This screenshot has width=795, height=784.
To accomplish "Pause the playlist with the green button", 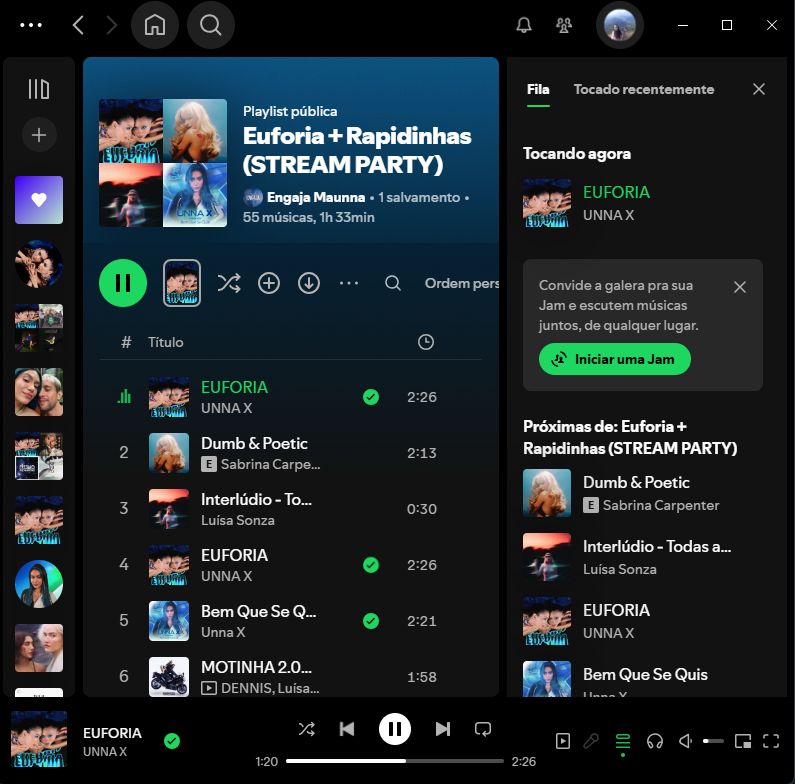I will (x=123, y=283).
